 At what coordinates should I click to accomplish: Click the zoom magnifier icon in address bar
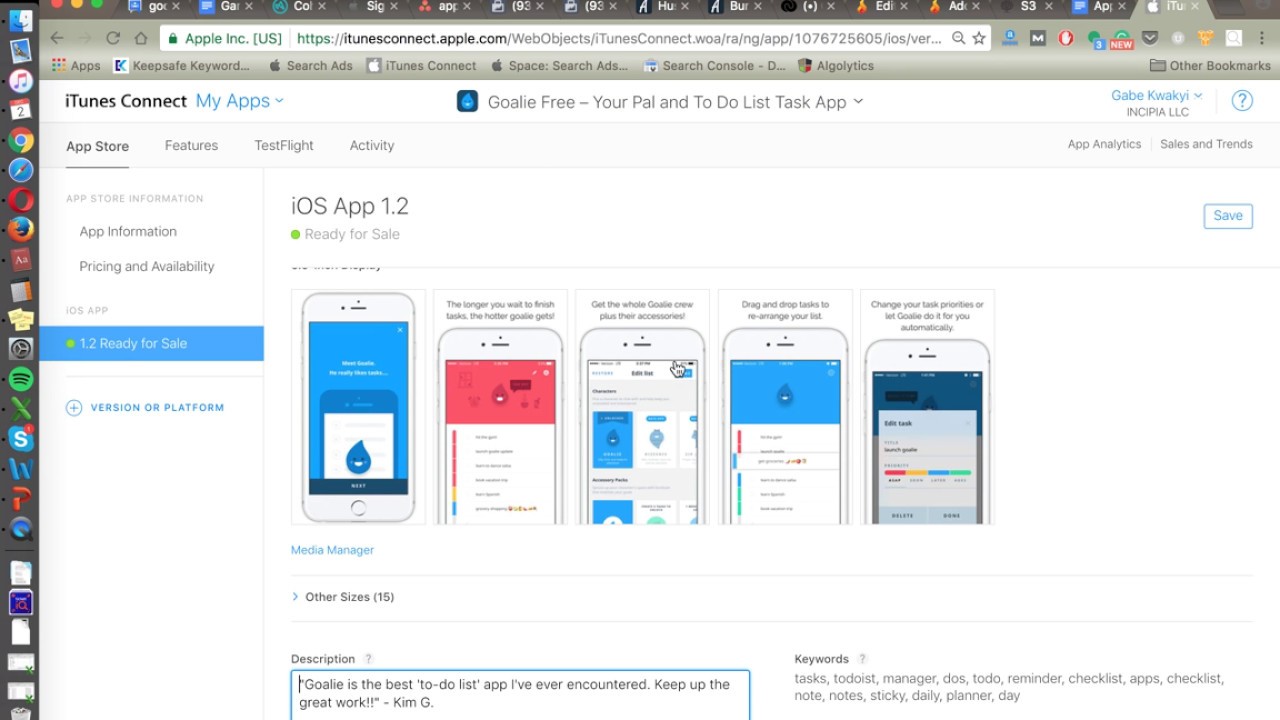[x=958, y=39]
